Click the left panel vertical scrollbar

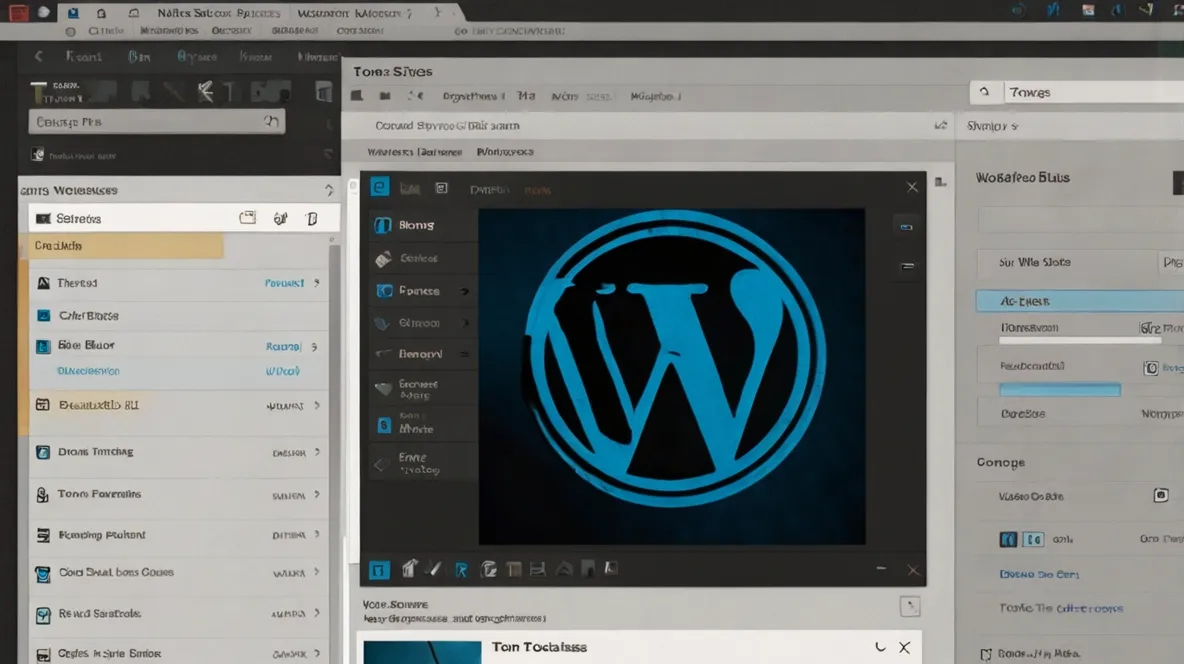335,453
